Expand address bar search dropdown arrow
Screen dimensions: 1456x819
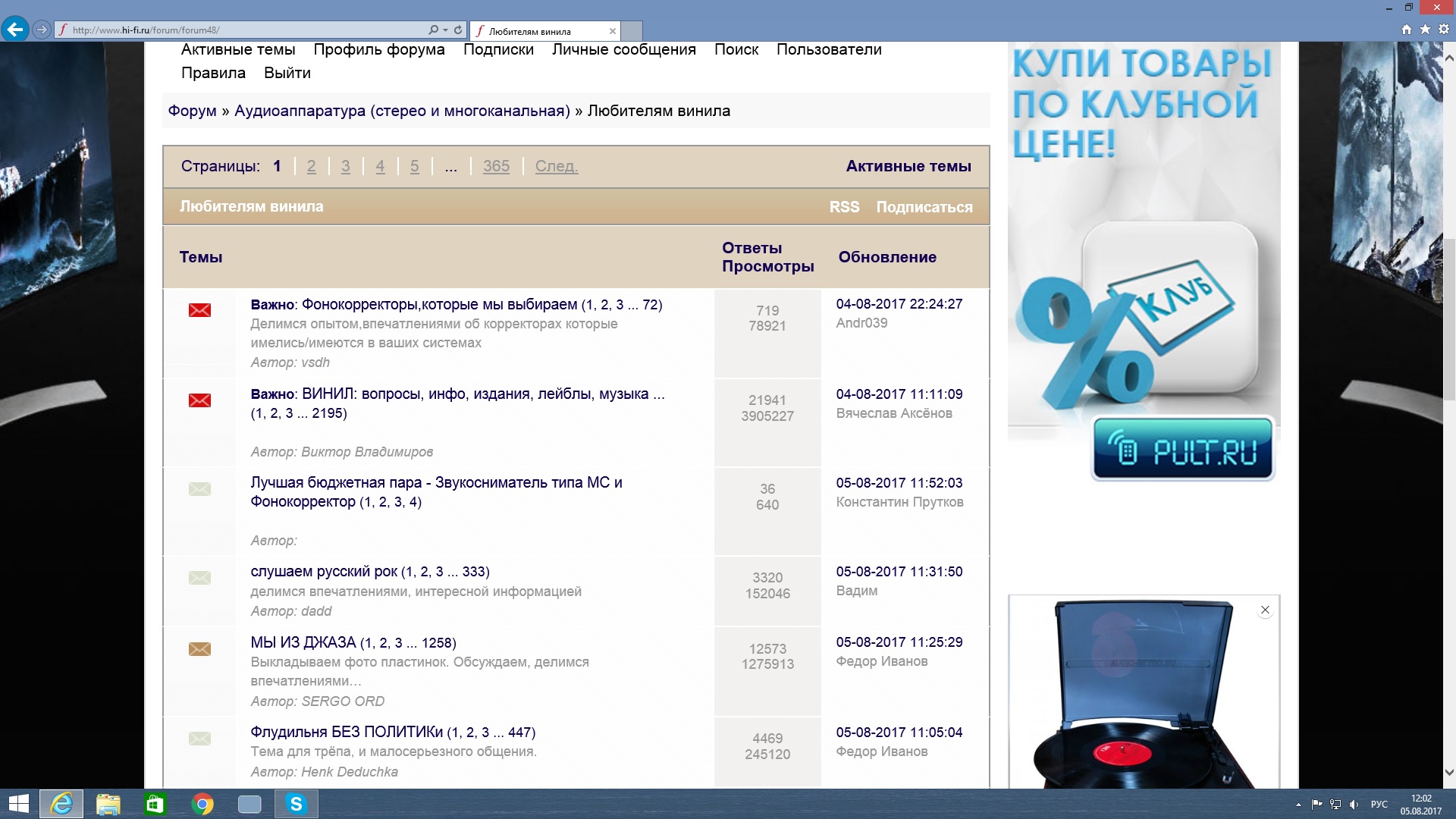445,30
